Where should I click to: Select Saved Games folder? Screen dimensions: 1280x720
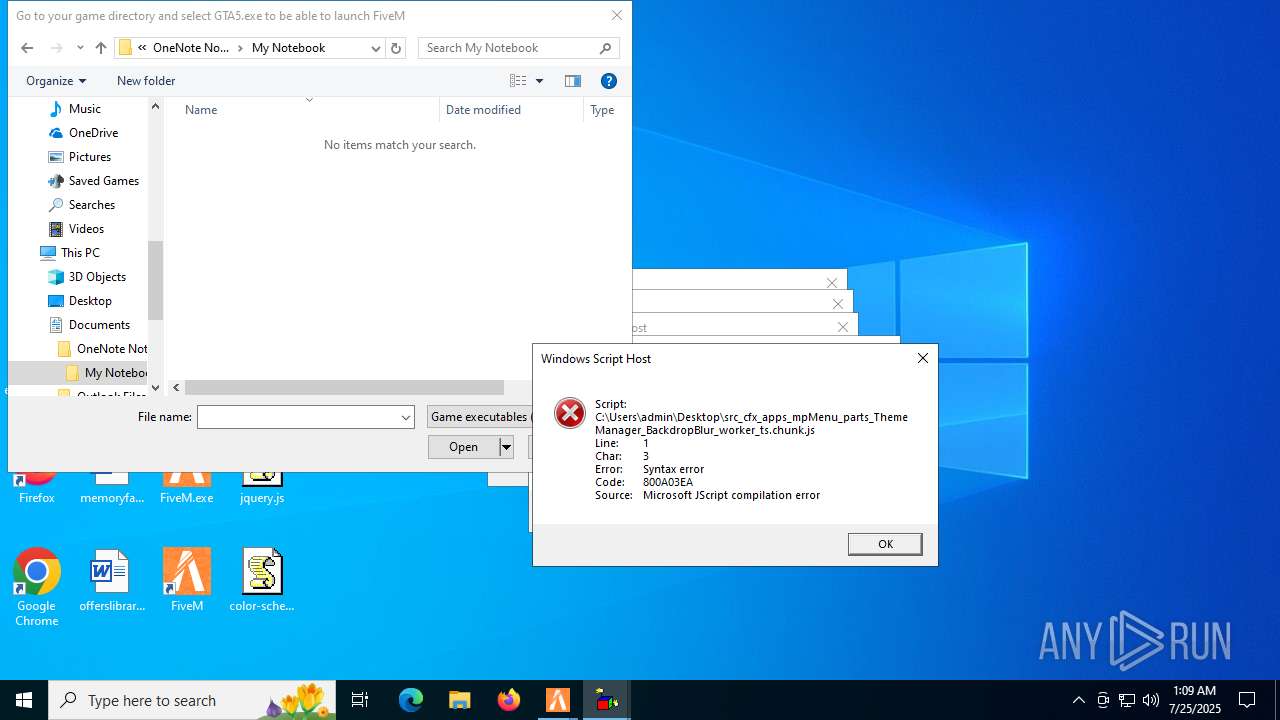click(104, 181)
